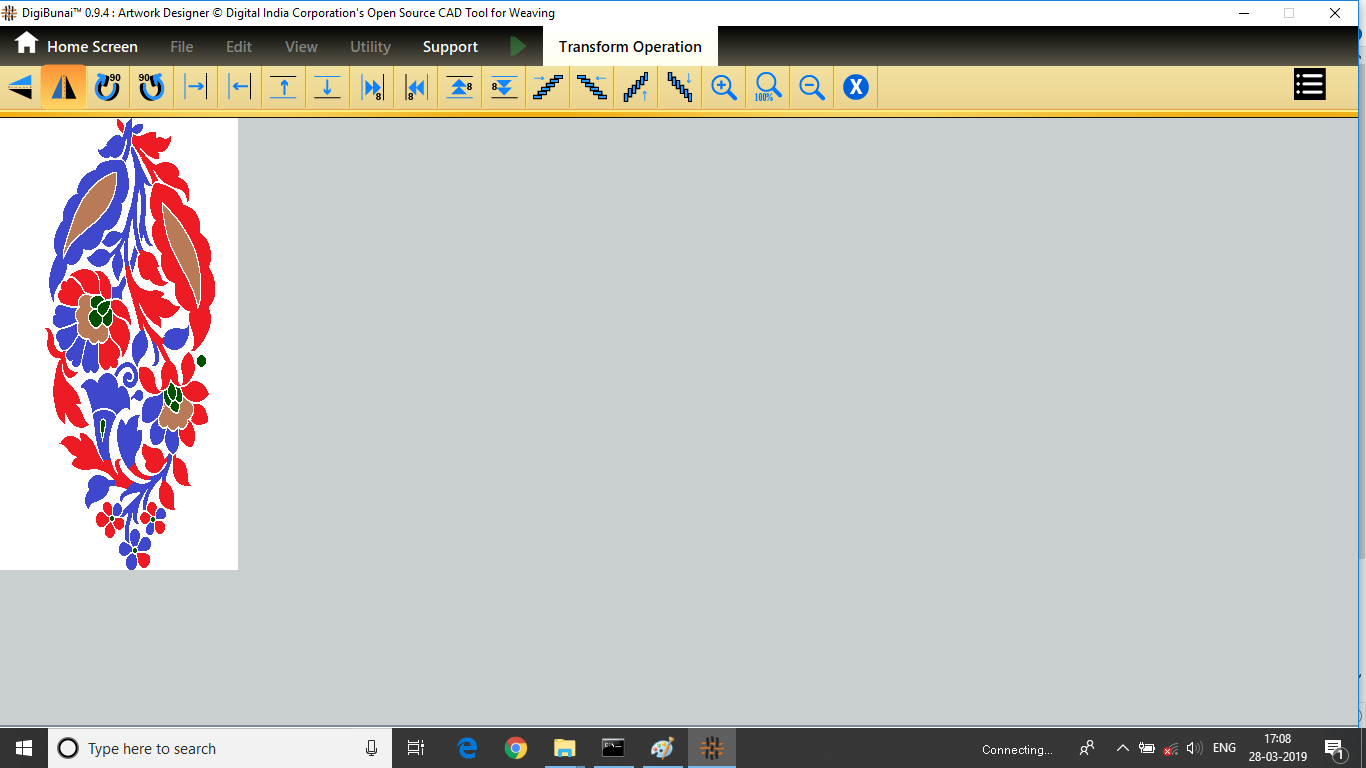
Task: Reset zoom to 100%
Action: coord(767,87)
